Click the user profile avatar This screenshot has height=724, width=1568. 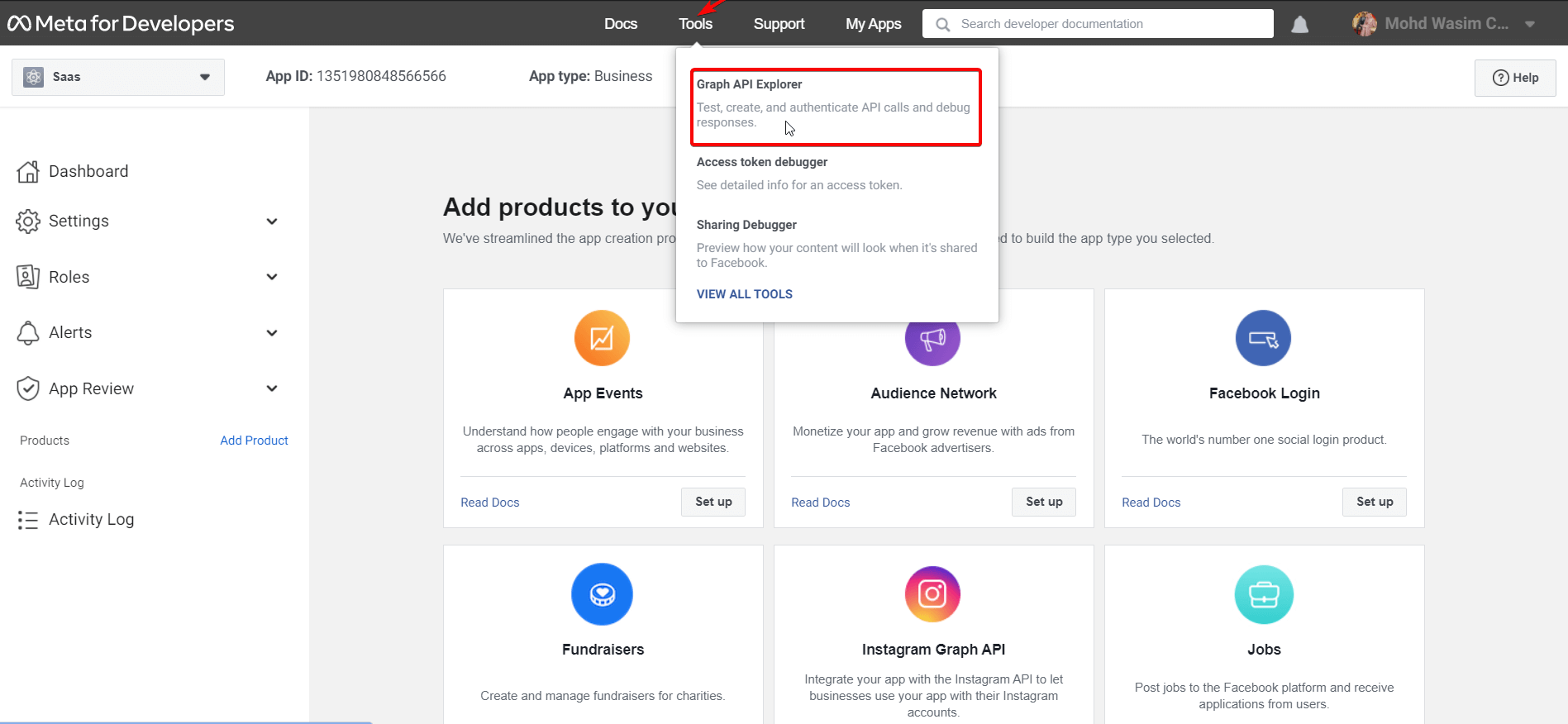1365,23
